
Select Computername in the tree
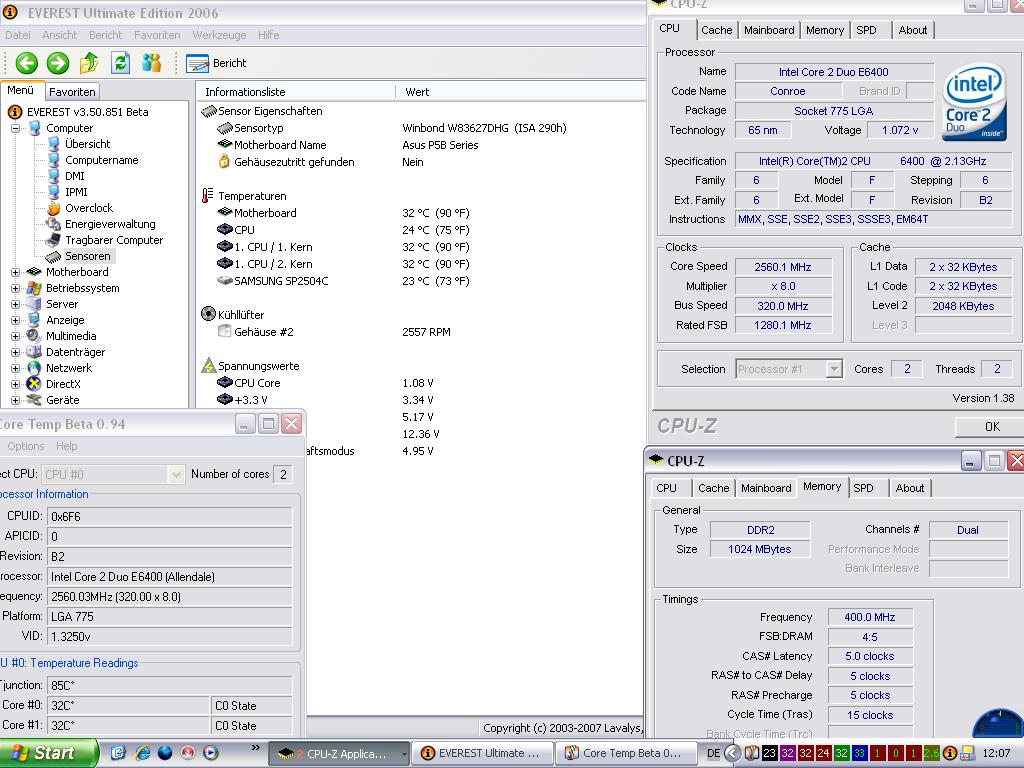101,160
